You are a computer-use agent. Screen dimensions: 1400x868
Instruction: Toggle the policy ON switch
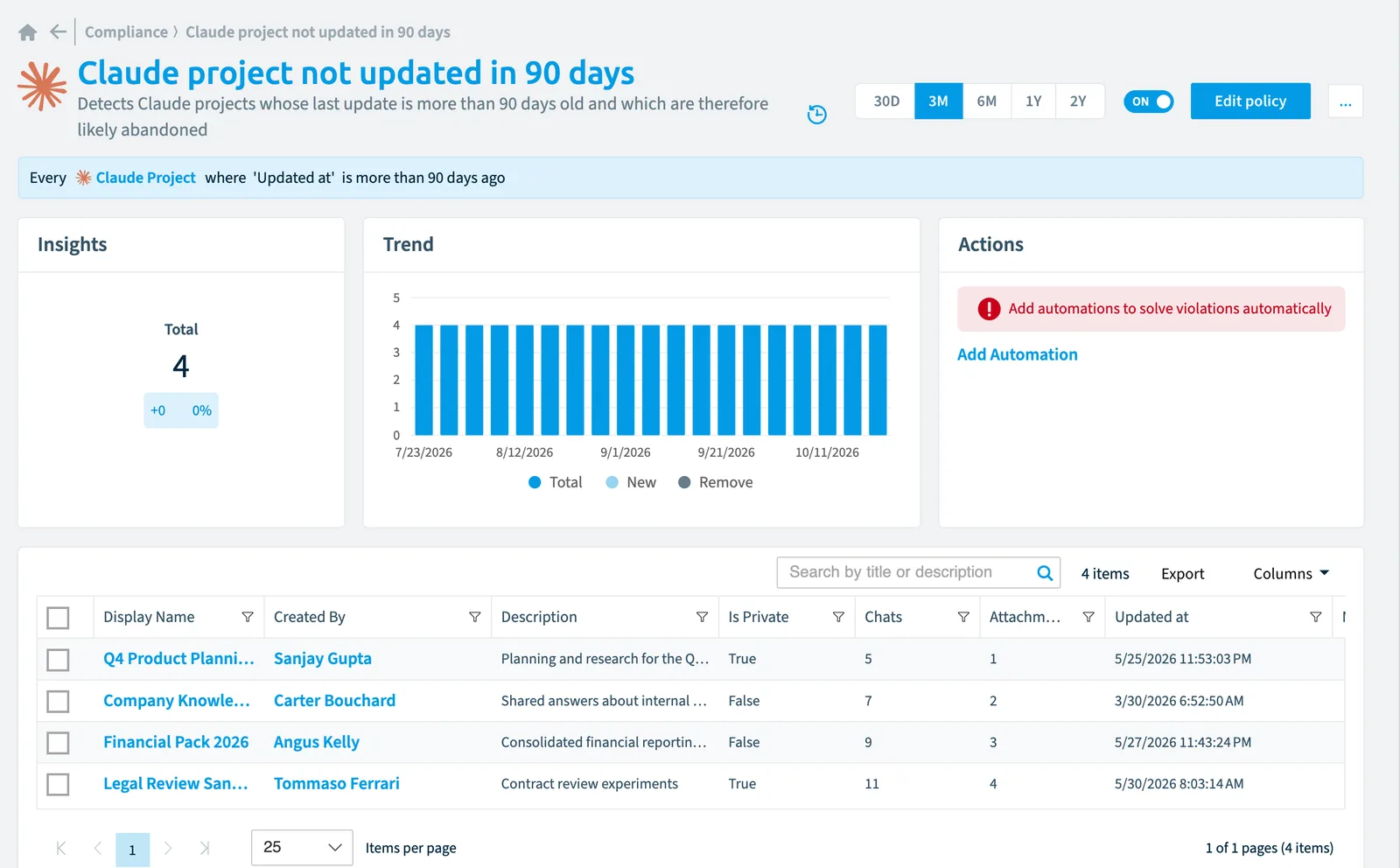click(1148, 101)
